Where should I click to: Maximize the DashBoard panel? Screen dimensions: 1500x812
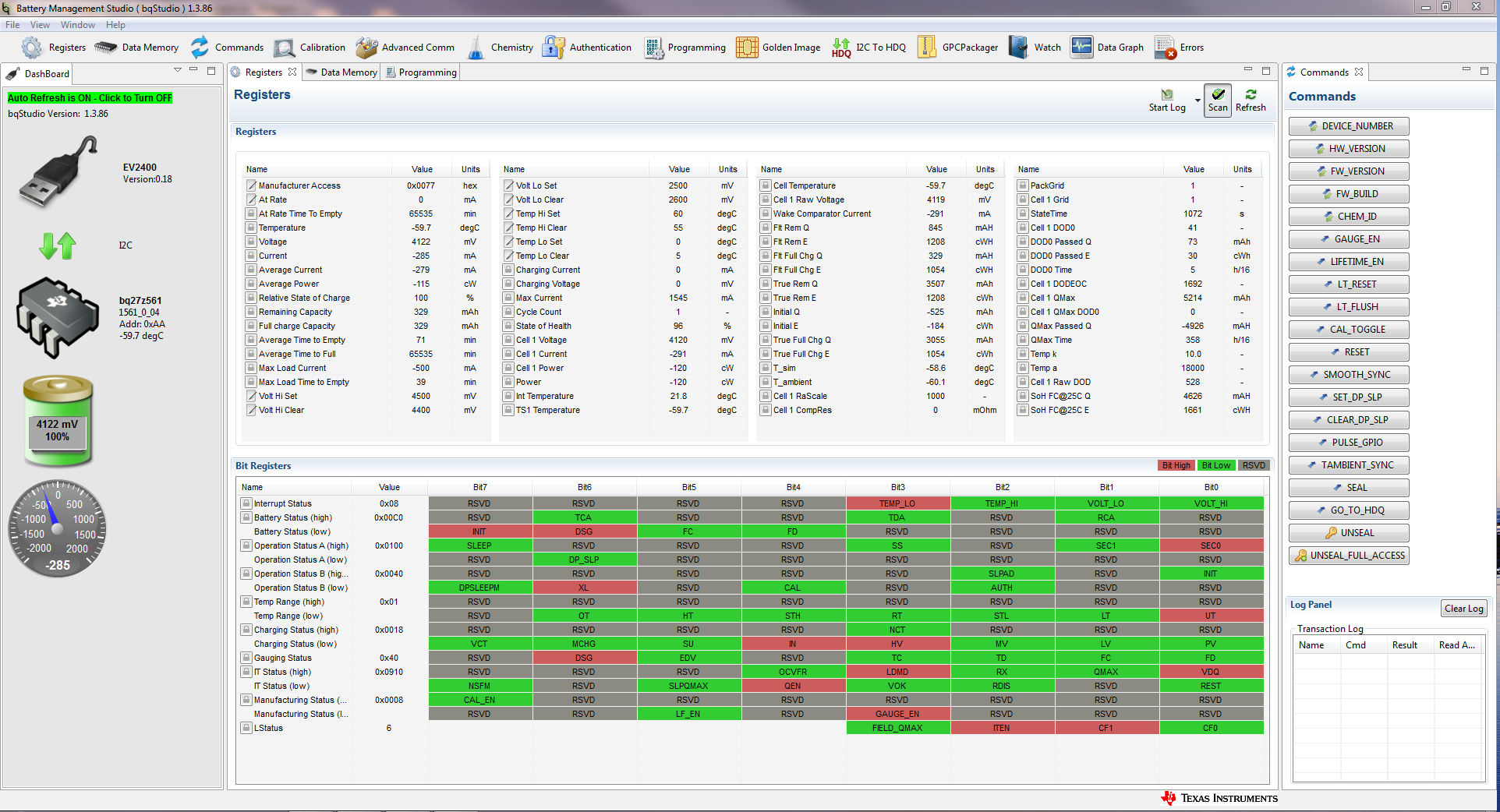211,71
